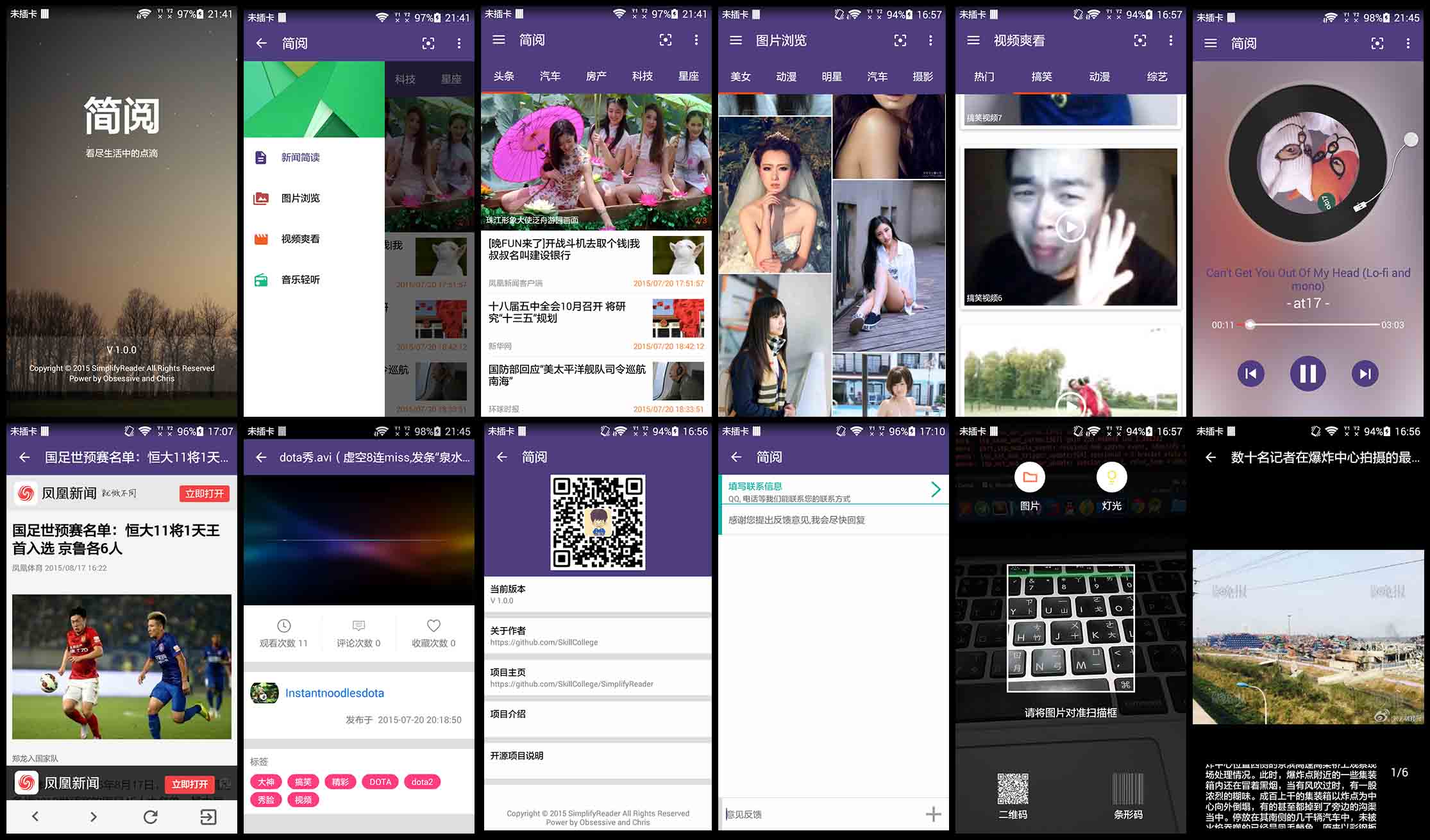Open the three-dot overflow menu in 图片浏览
The height and width of the screenshot is (840, 1430).
point(930,40)
